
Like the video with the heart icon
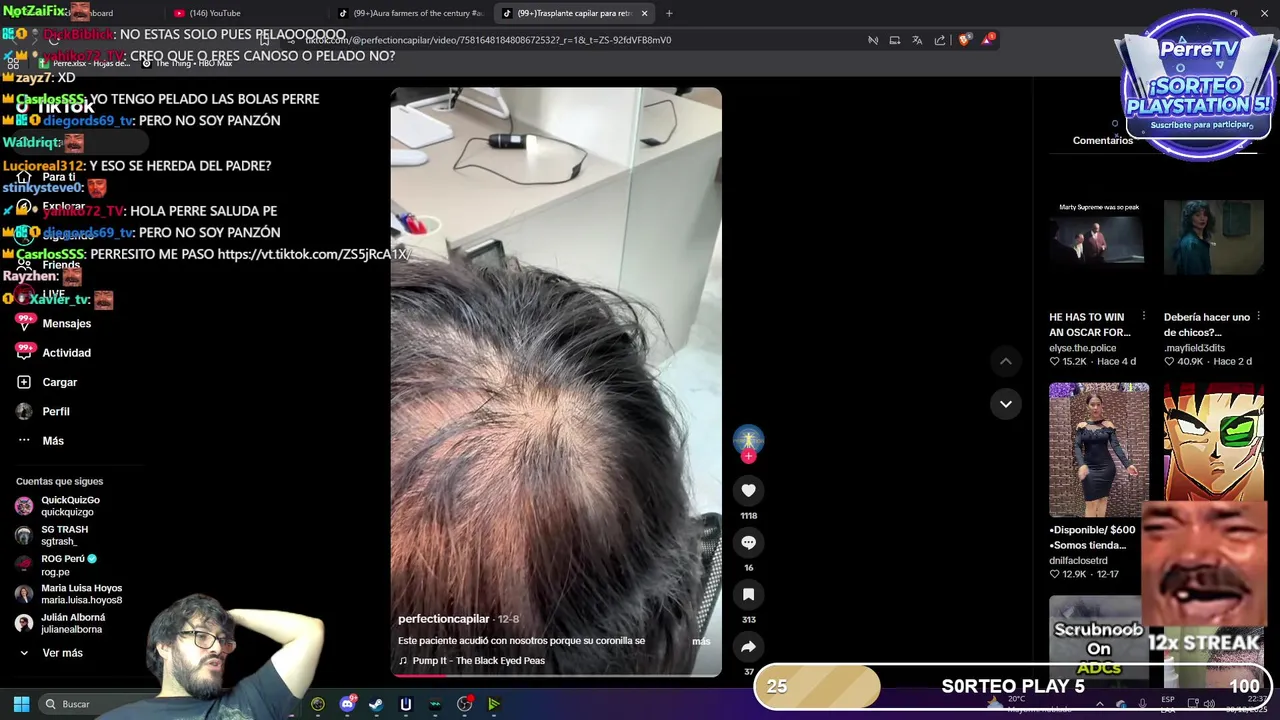click(748, 490)
